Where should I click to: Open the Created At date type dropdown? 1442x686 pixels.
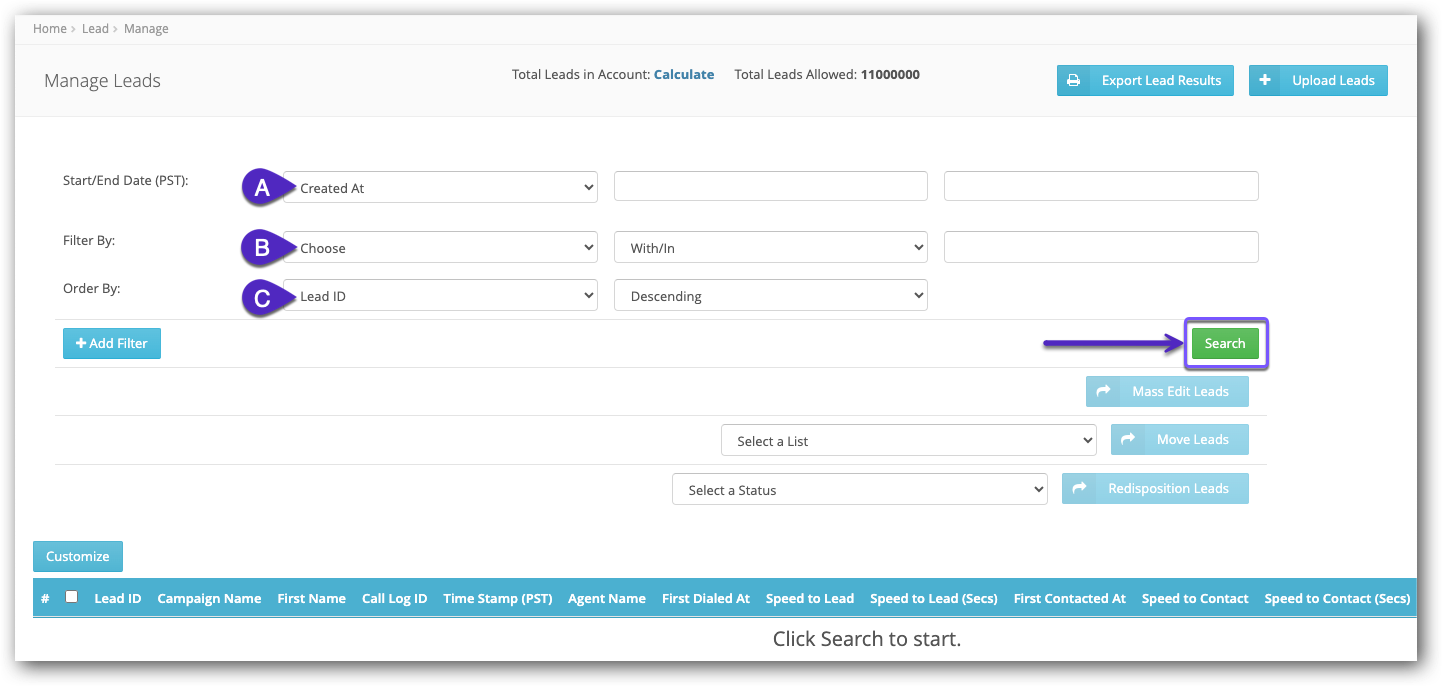[440, 187]
